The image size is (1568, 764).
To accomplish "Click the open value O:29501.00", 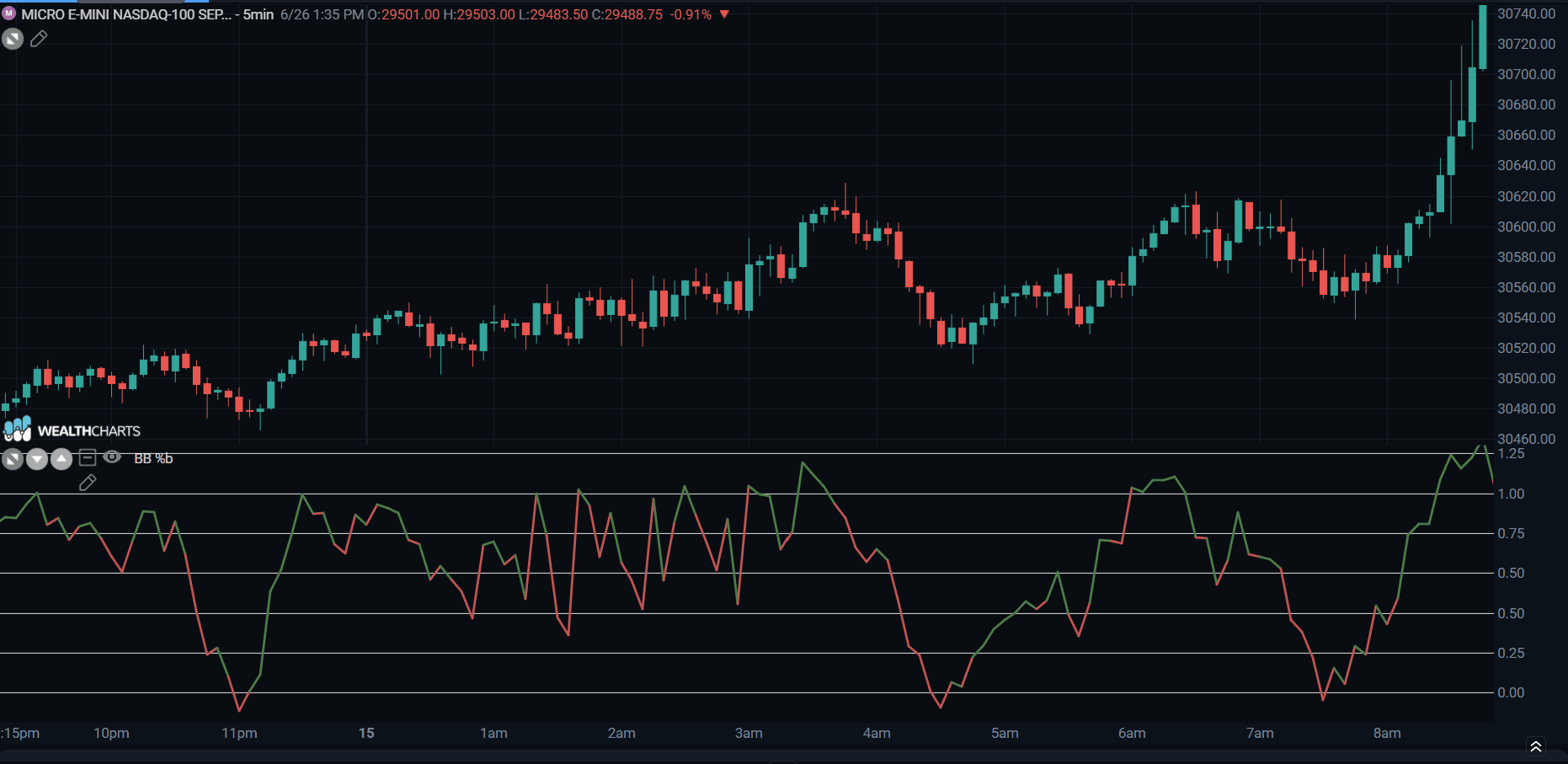I will pyautogui.click(x=403, y=14).
